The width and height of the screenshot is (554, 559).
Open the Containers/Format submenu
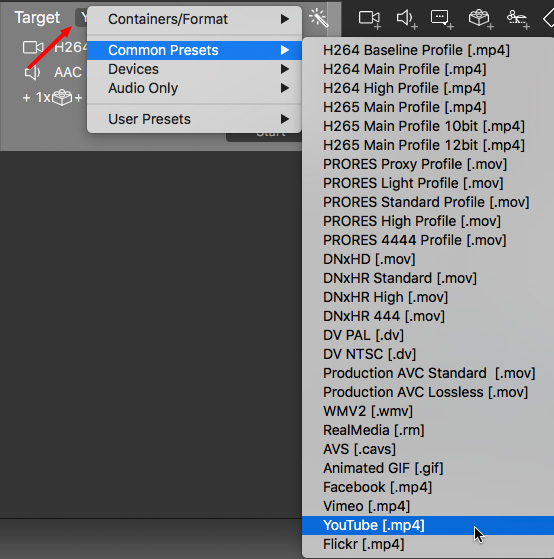(x=194, y=19)
